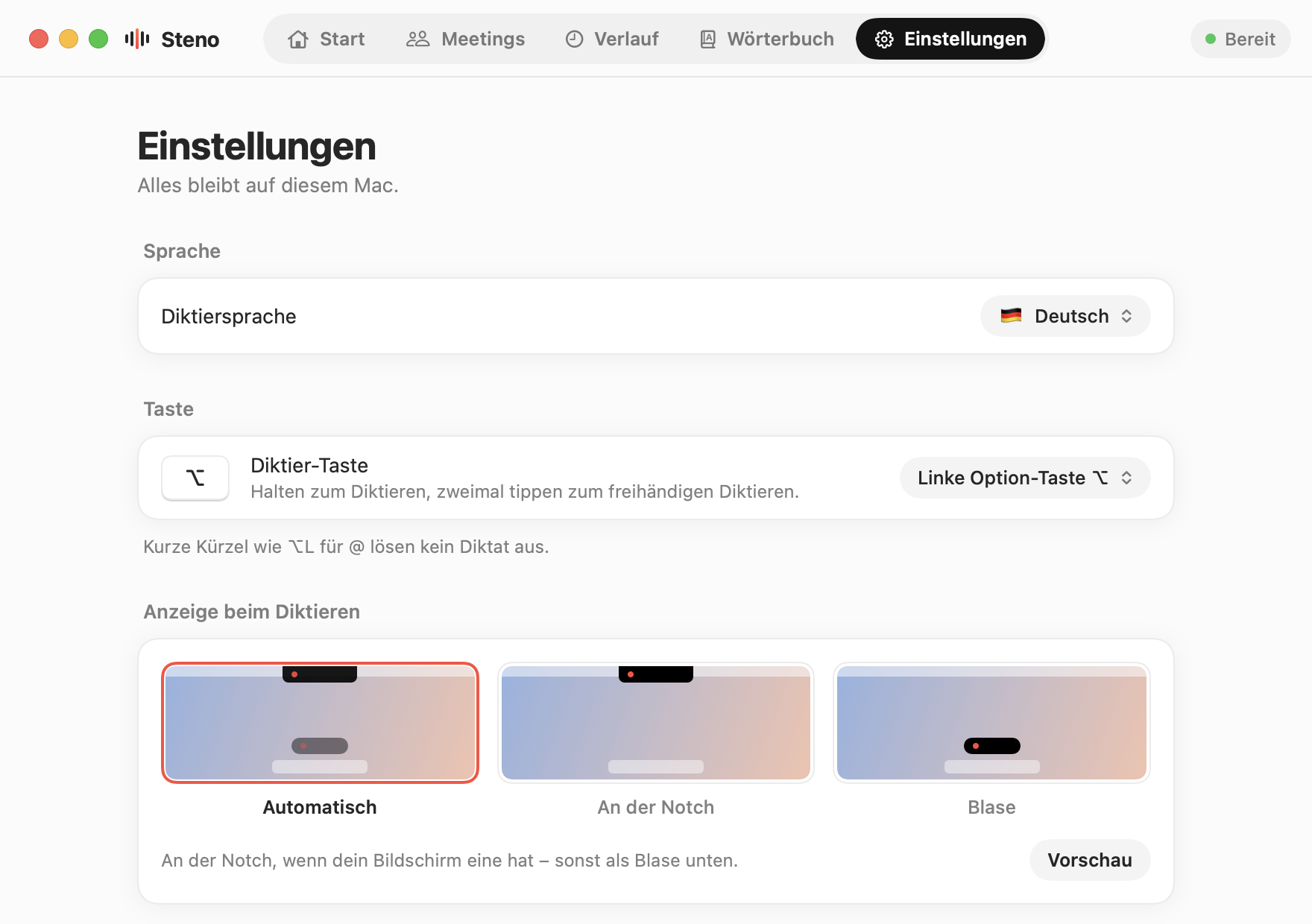This screenshot has height=924, width=1312.
Task: Click the Diktiersprache row label
Action: (x=229, y=317)
